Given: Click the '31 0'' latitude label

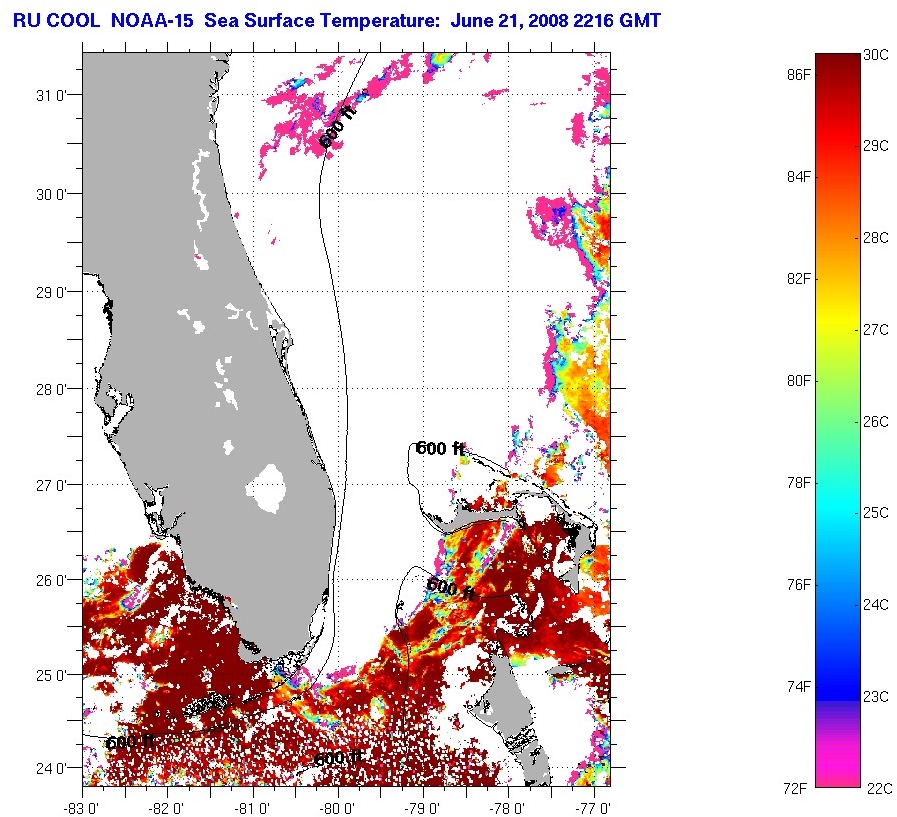Looking at the screenshot, I should point(51,95).
